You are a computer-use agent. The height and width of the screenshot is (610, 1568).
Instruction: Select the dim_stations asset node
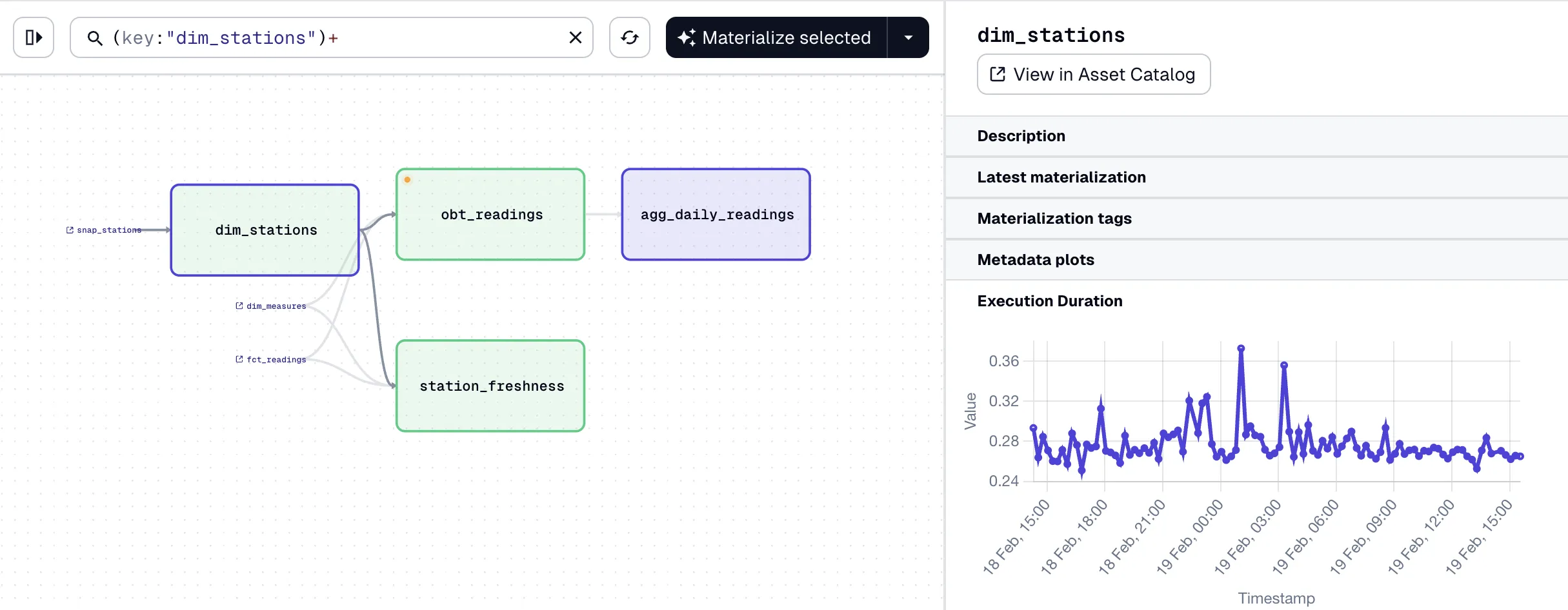(x=265, y=230)
